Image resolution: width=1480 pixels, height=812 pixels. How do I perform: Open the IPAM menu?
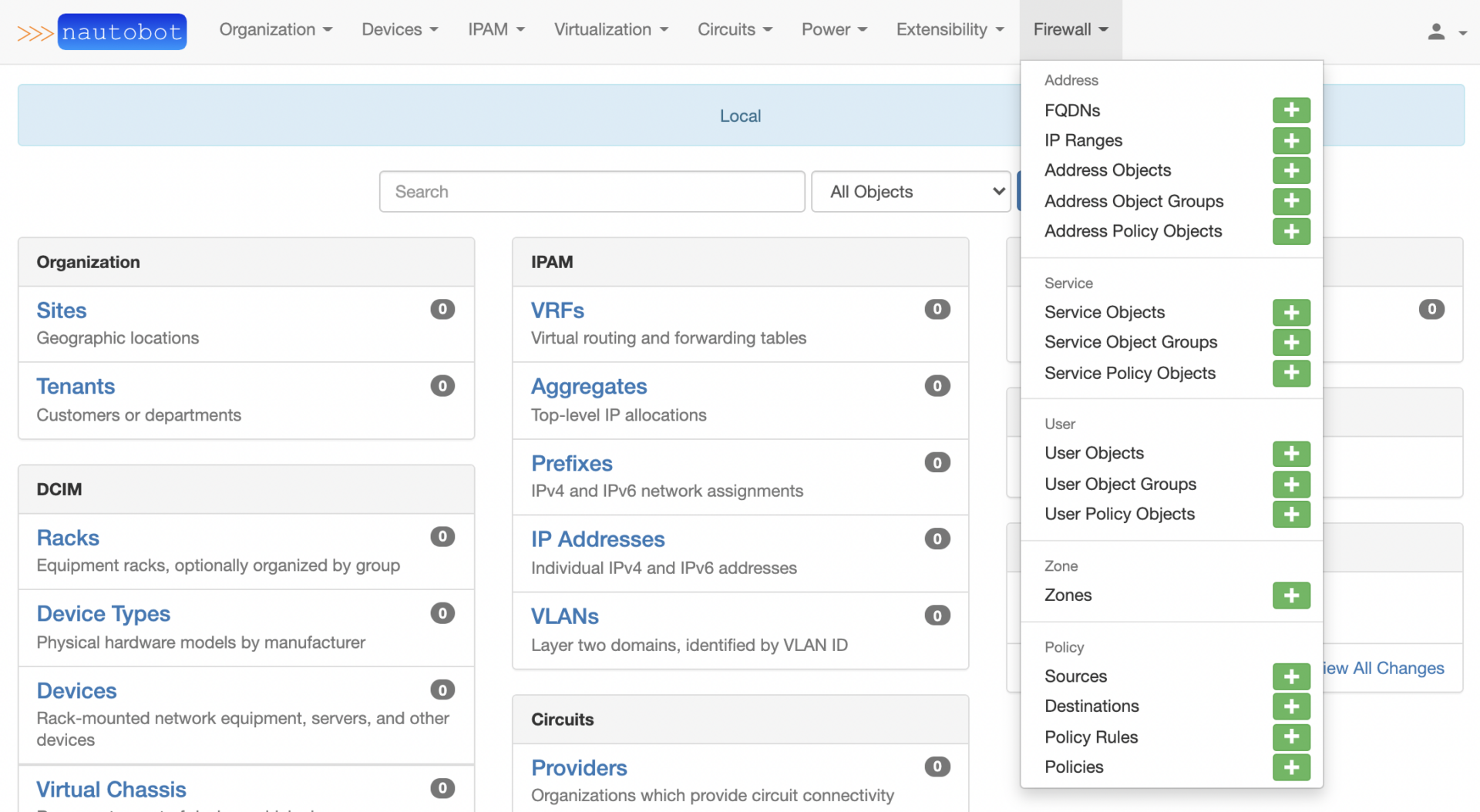pyautogui.click(x=496, y=29)
